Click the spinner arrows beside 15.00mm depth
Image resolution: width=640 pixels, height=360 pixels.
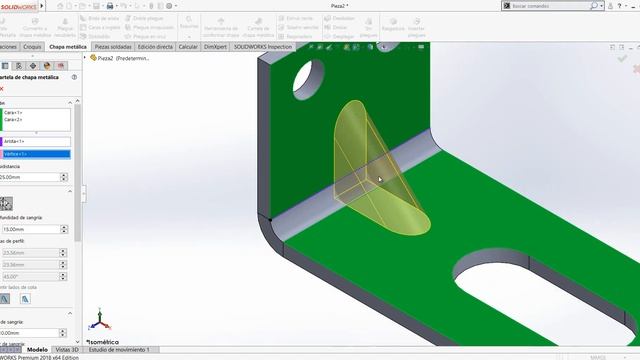[x=64, y=229]
